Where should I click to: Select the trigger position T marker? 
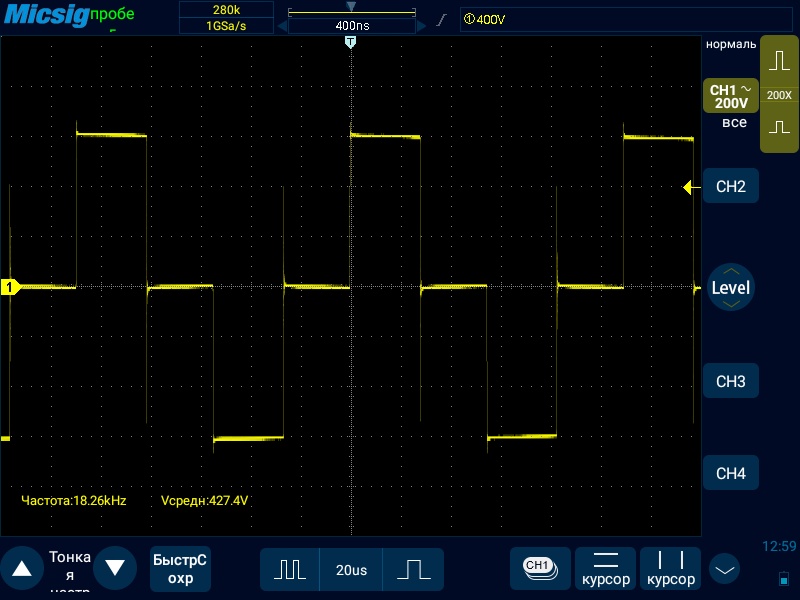[351, 42]
